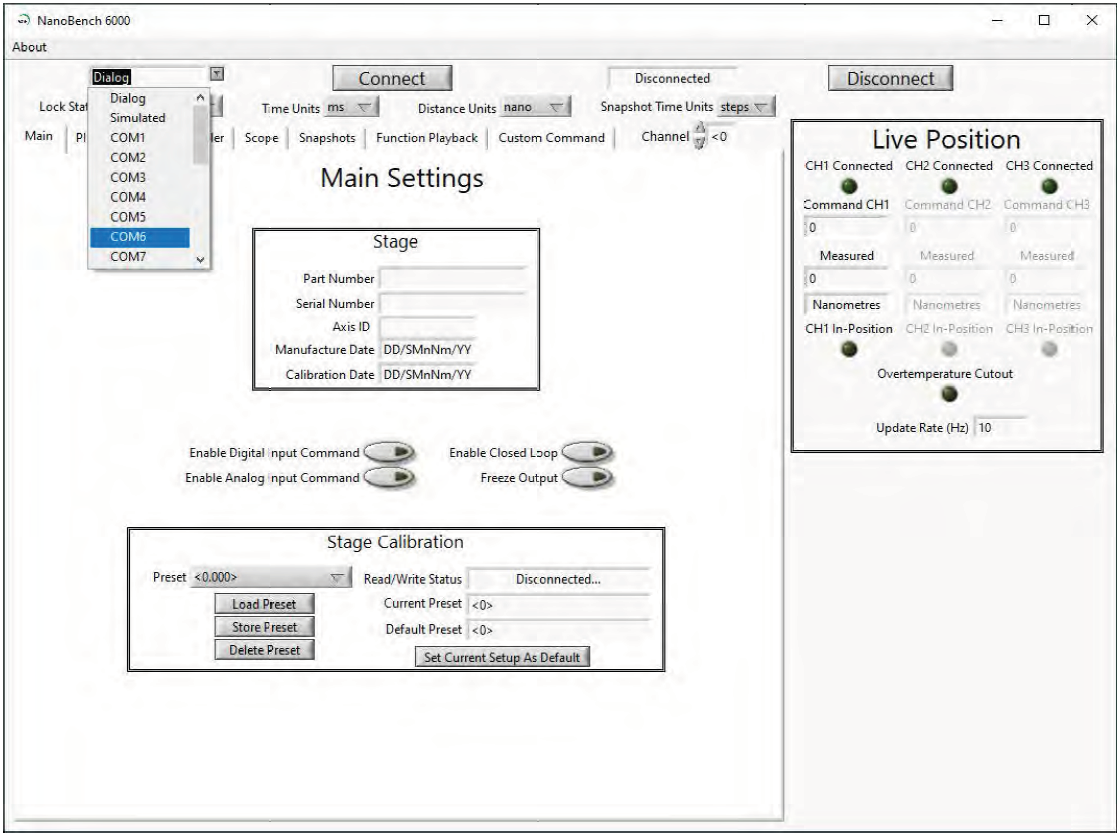
Task: Select Simulated from the port list
Action: pos(140,118)
